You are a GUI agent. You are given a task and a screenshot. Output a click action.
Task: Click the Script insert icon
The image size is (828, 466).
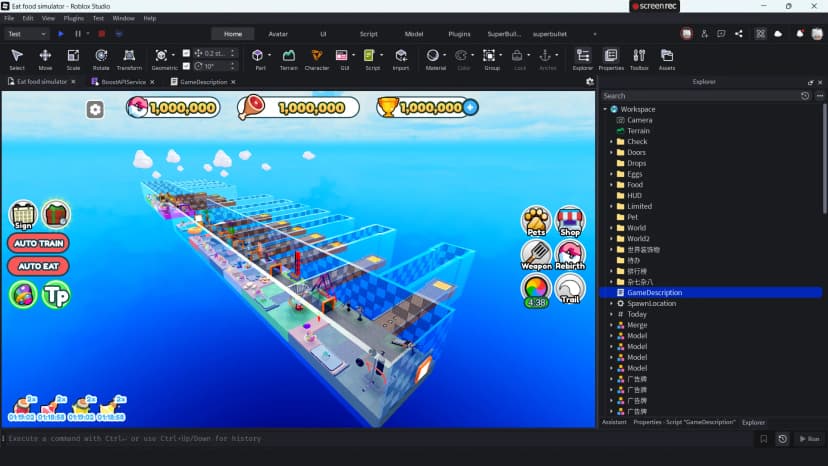point(370,56)
